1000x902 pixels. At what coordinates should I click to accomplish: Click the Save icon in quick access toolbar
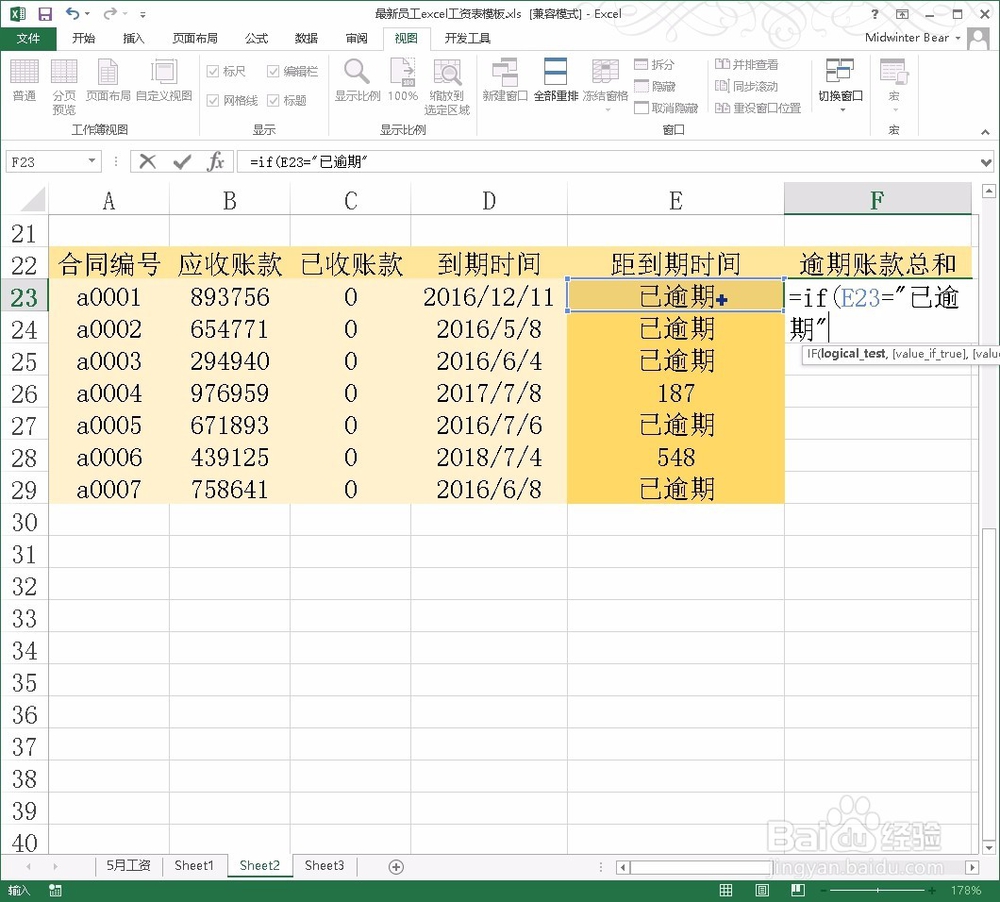(45, 13)
